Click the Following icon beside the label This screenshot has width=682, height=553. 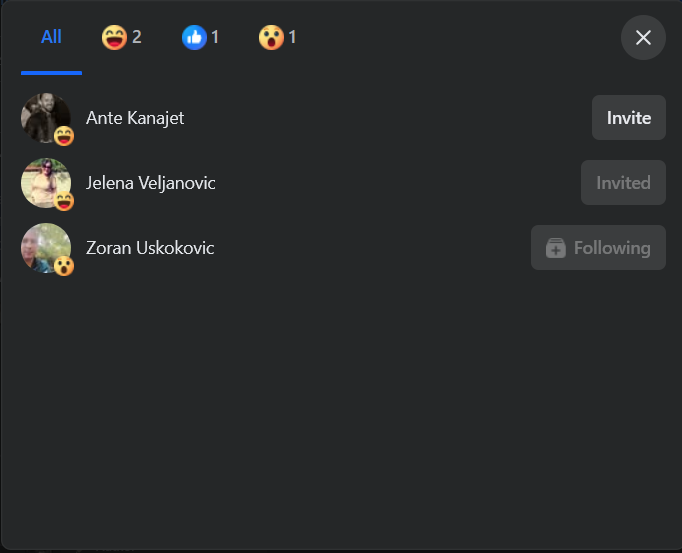[556, 248]
